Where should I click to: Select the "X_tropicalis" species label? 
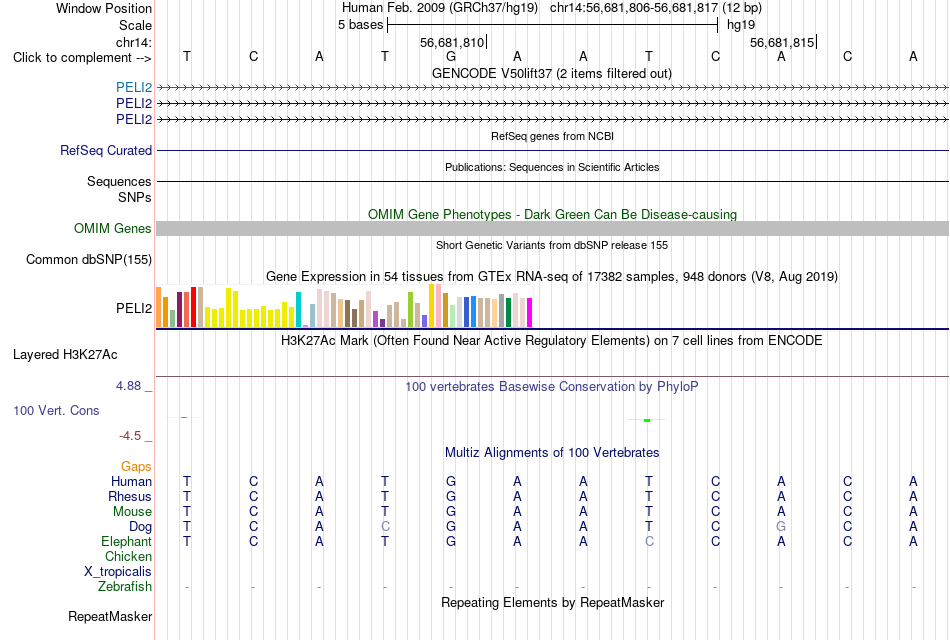coord(118,572)
